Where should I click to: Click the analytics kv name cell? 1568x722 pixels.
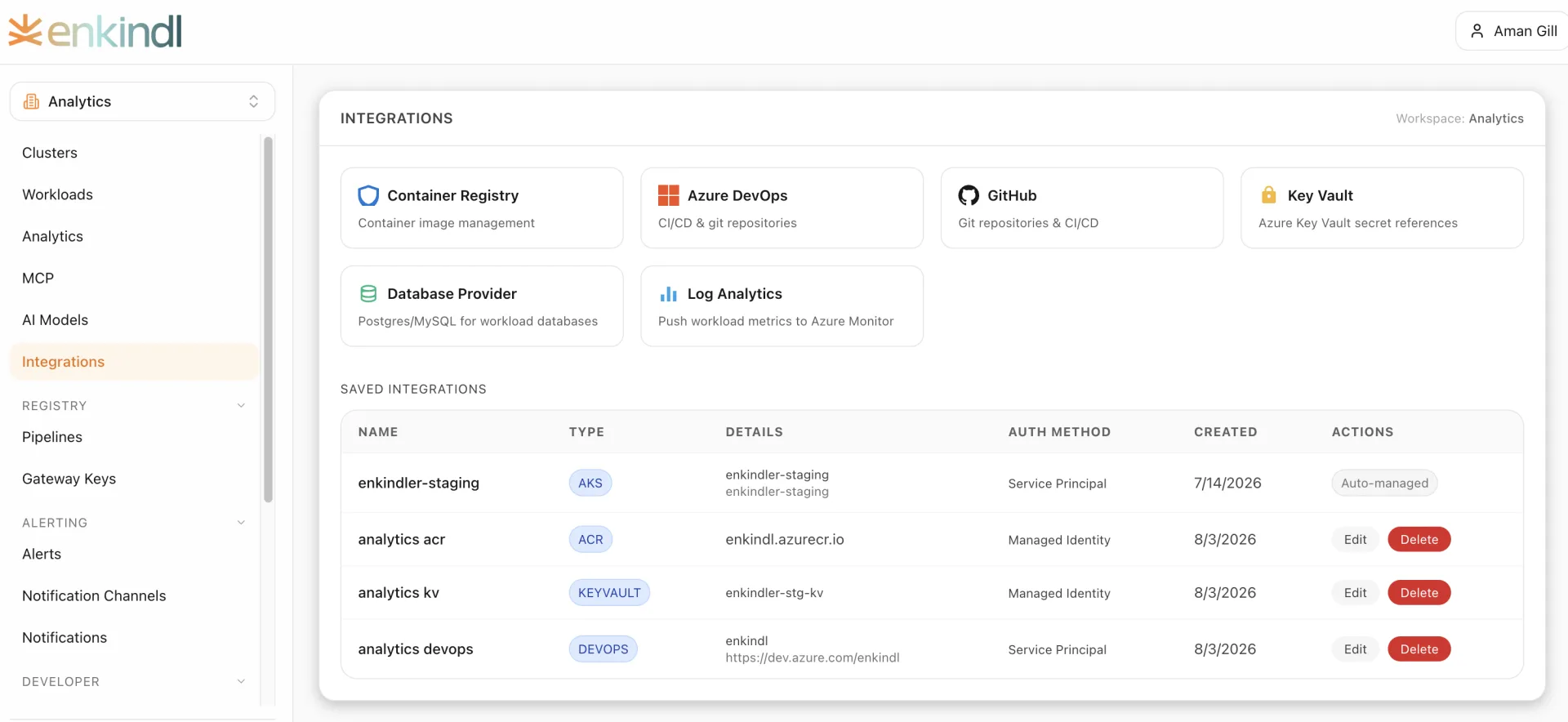click(399, 592)
